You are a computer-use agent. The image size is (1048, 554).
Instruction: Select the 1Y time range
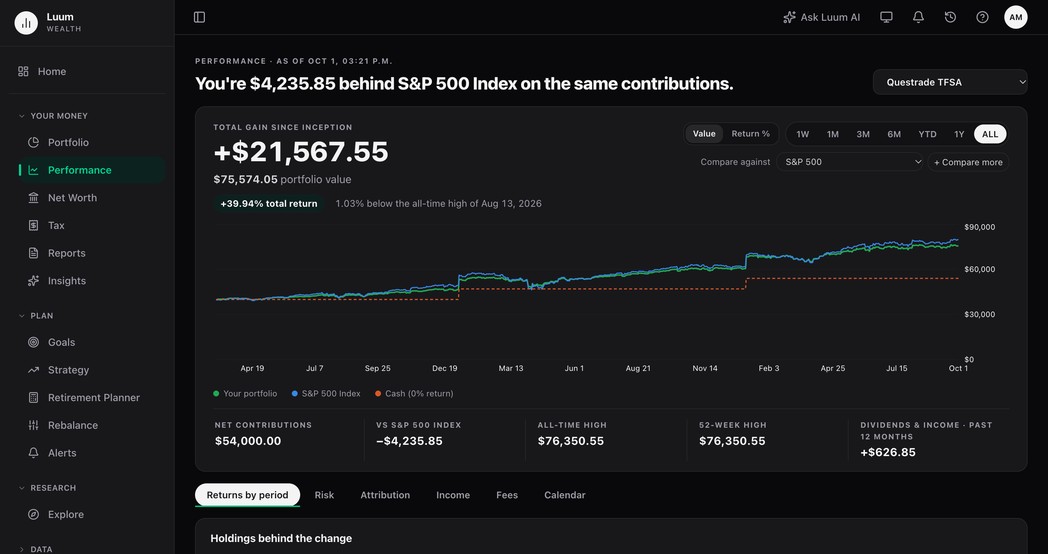pos(959,134)
